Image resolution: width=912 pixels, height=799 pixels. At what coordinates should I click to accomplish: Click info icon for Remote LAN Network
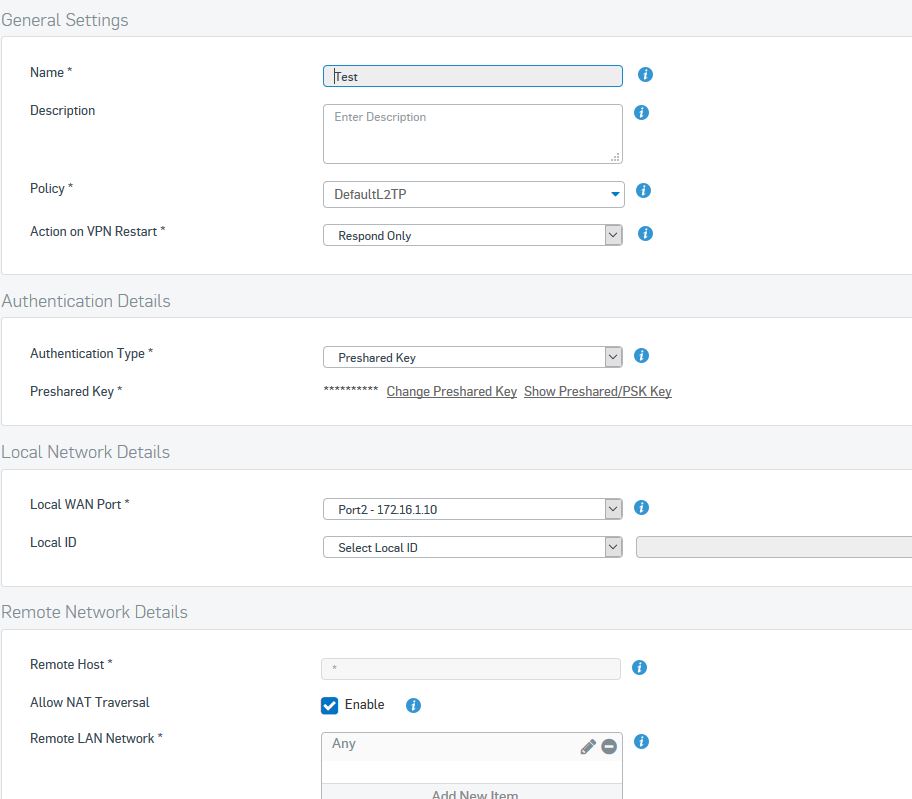point(641,741)
